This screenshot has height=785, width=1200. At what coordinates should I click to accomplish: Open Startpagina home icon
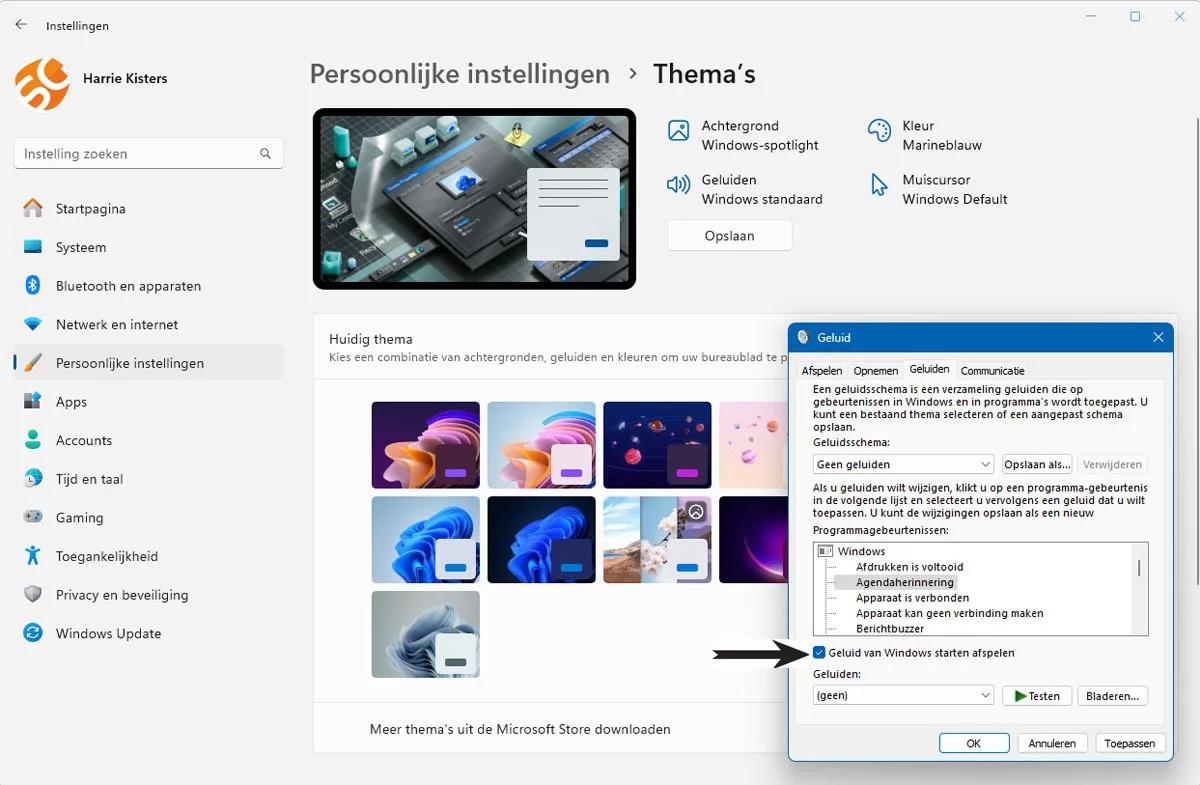click(x=33, y=209)
